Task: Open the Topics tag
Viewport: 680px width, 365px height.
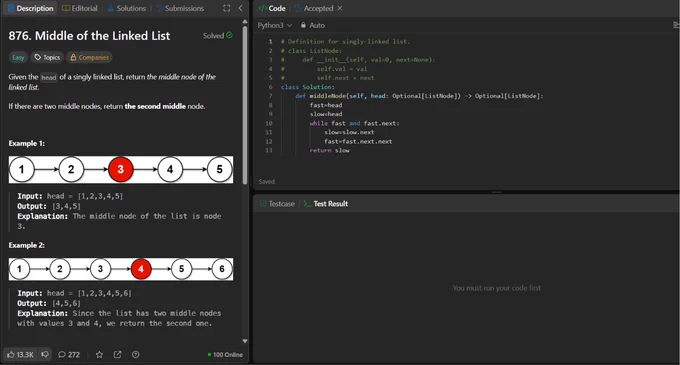Action: tap(47, 57)
